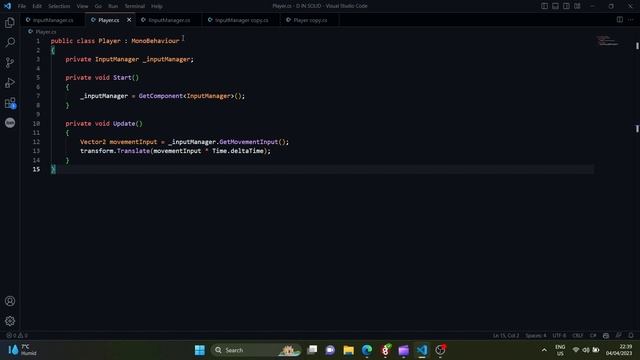Viewport: 640px width, 360px height.
Task: Open File Explorer from the taskbar
Action: tap(349, 350)
